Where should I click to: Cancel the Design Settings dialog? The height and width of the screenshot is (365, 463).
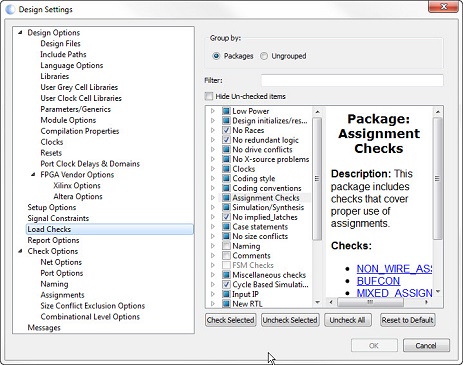pyautogui.click(x=426, y=346)
